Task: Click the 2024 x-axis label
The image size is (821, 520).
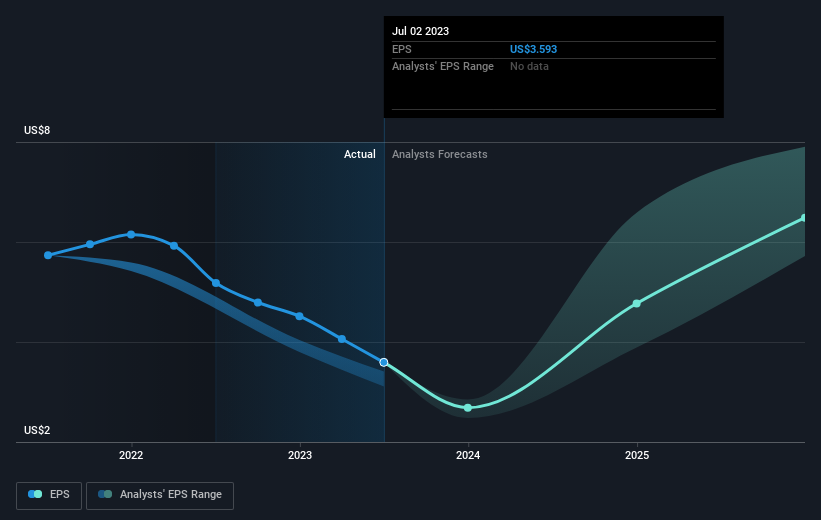Action: point(468,456)
